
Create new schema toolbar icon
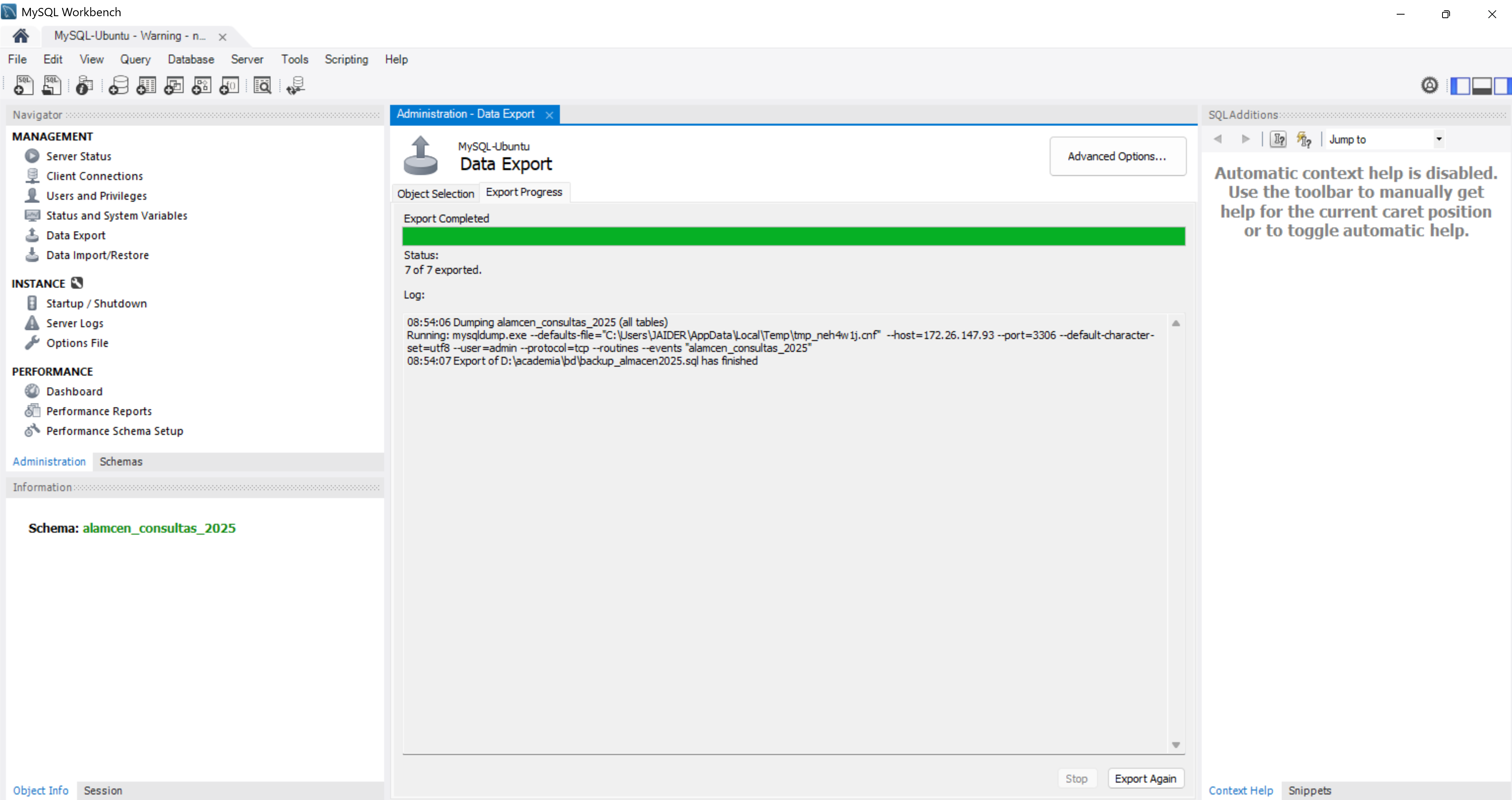[118, 85]
